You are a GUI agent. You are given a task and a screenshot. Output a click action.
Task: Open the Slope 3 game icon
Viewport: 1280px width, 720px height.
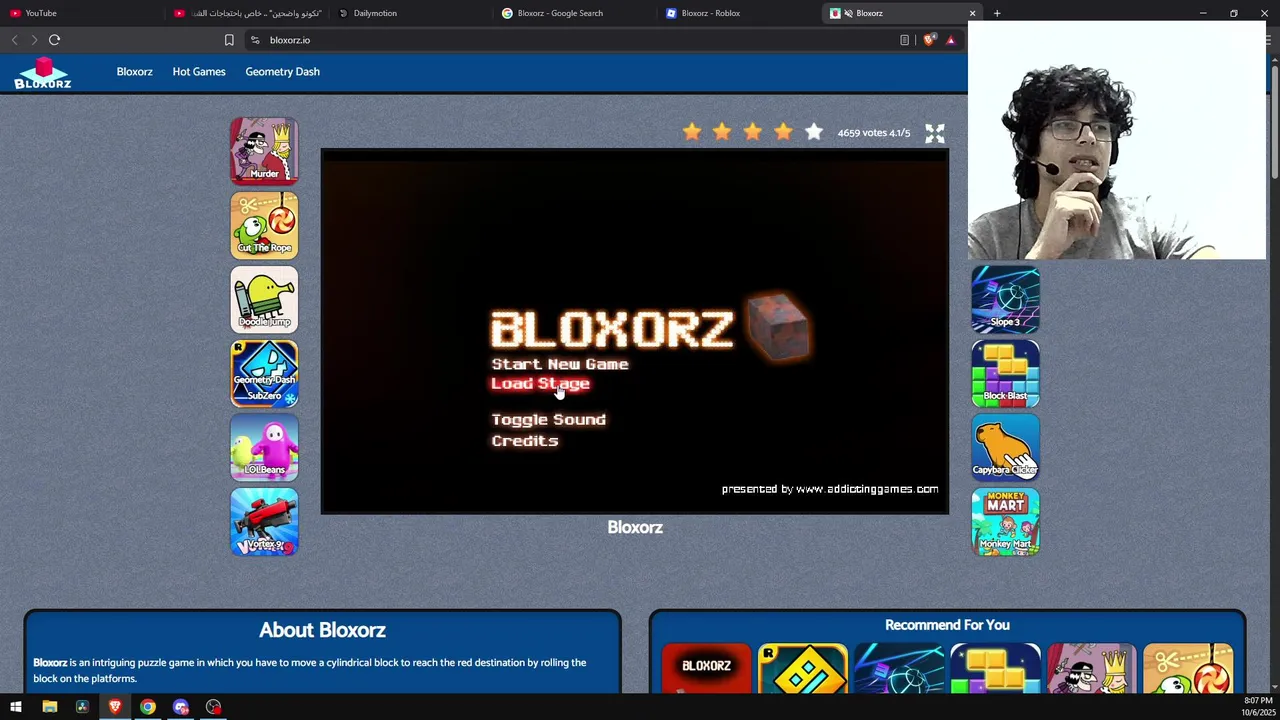(x=1005, y=299)
